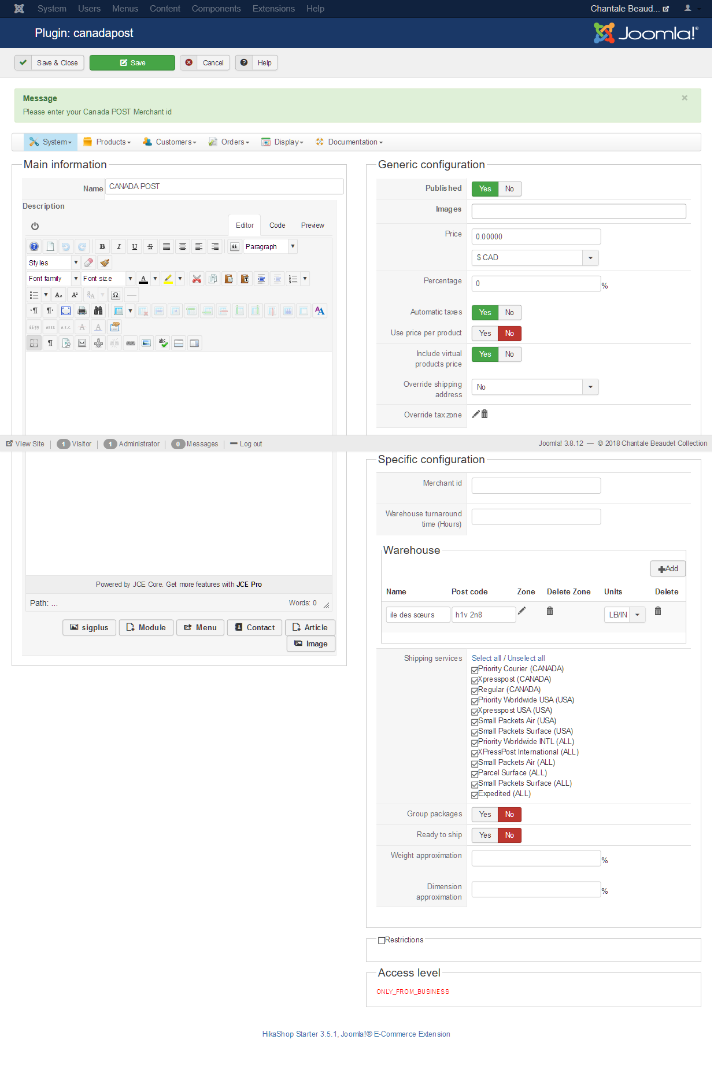
Task: Click the new document icon in editor
Action: (x=50, y=247)
